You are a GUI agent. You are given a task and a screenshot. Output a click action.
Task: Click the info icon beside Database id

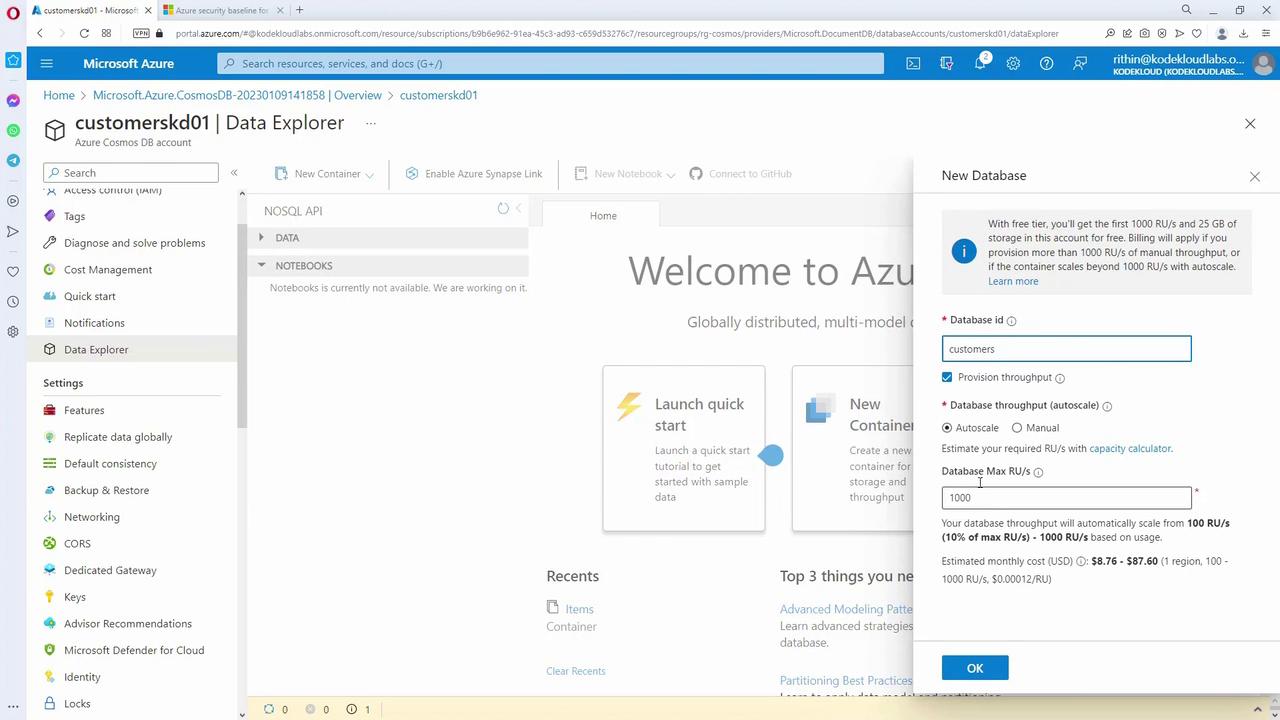coord(1011,321)
